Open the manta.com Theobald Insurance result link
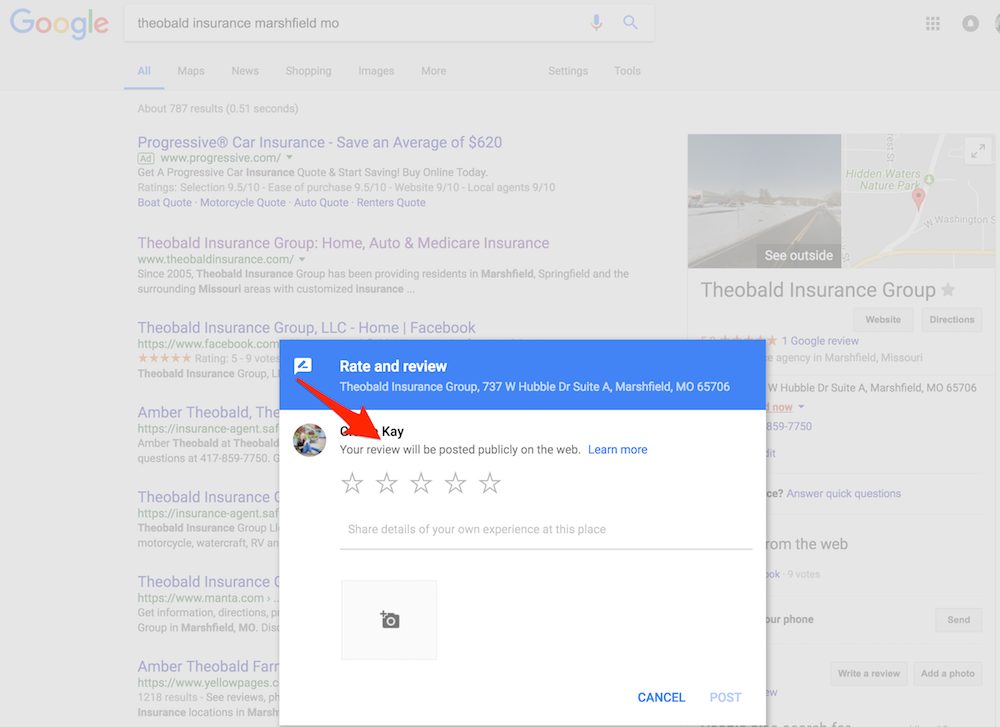Image resolution: width=1000 pixels, height=727 pixels. pos(208,582)
